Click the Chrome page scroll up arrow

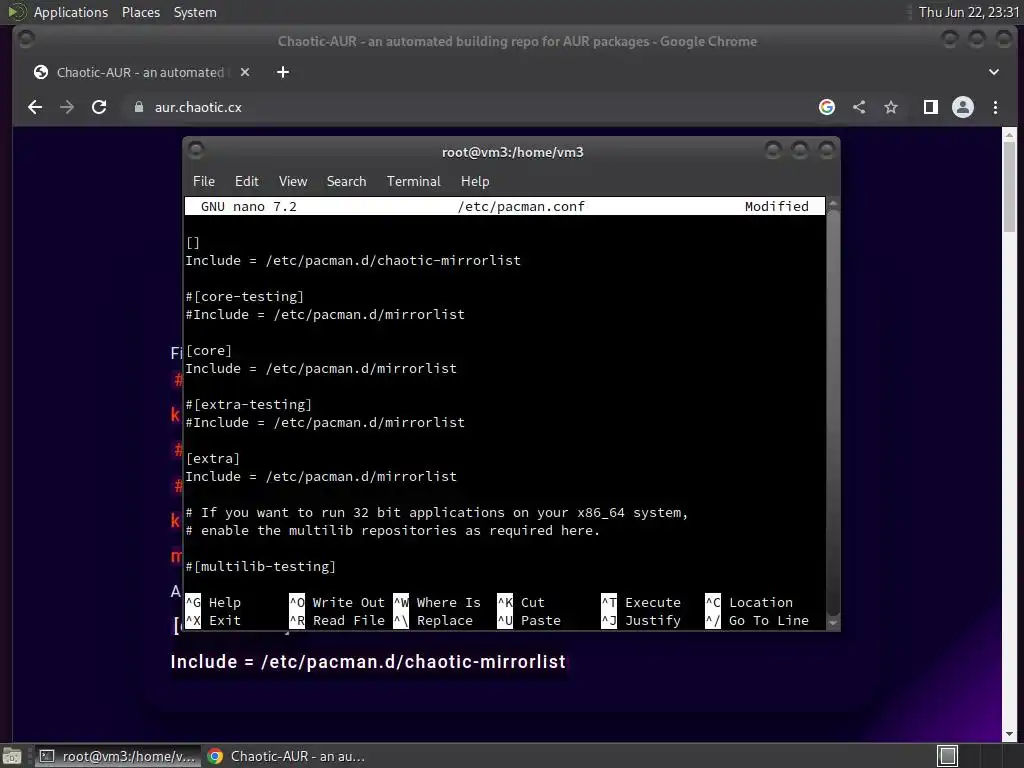click(1009, 135)
